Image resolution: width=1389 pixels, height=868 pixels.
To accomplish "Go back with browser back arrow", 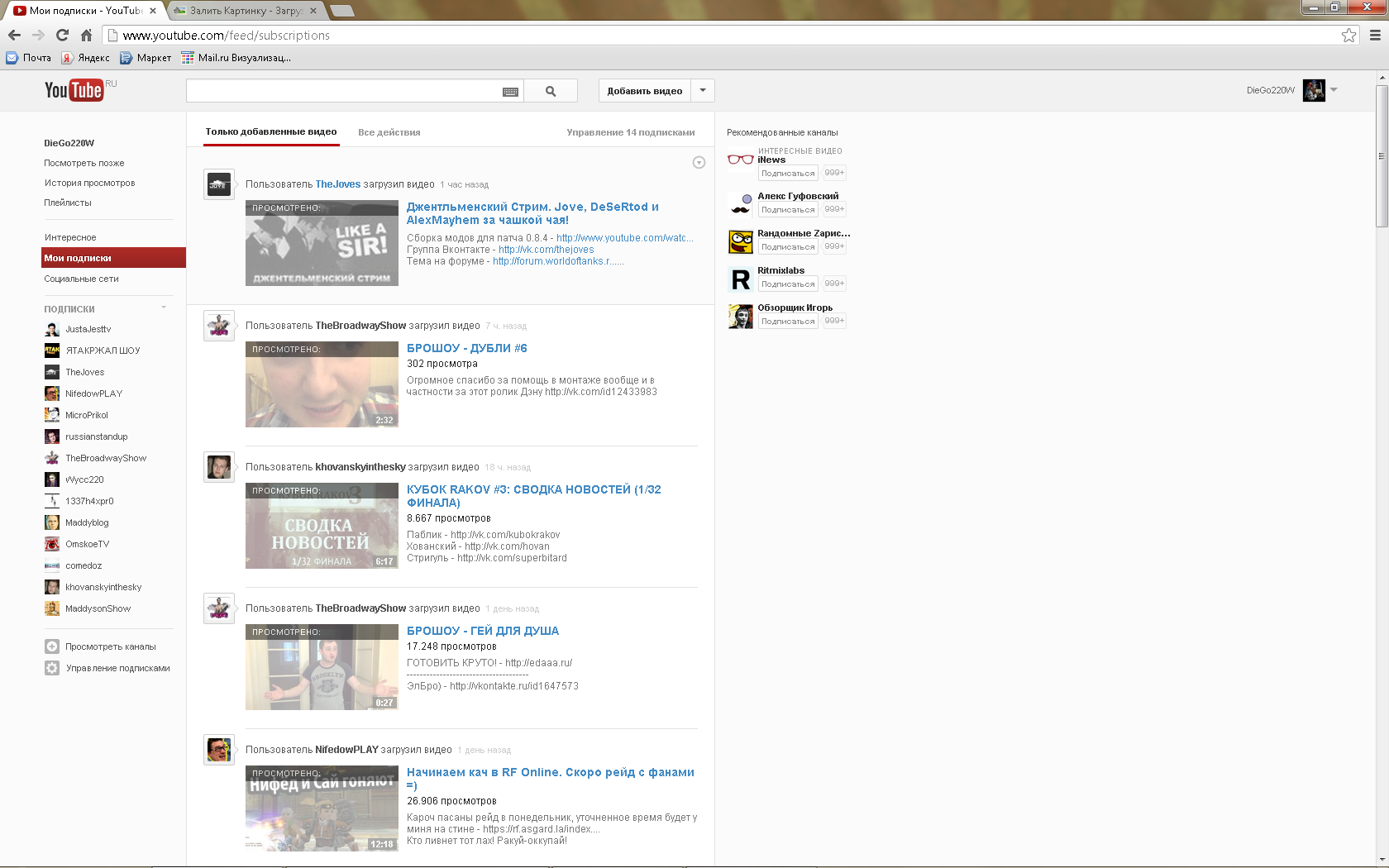I will [x=14, y=35].
